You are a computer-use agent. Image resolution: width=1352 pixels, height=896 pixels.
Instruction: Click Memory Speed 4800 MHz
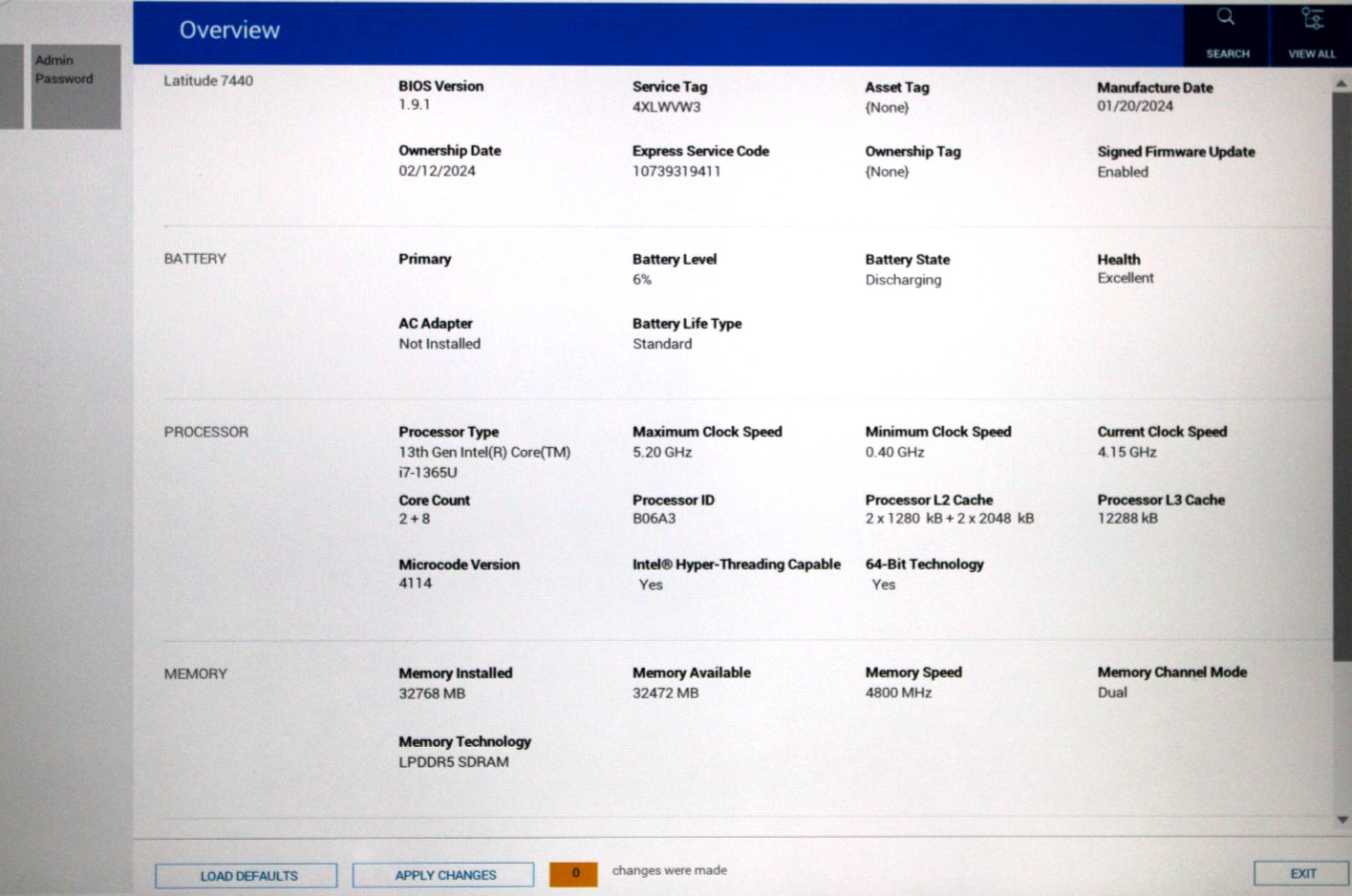click(x=898, y=693)
